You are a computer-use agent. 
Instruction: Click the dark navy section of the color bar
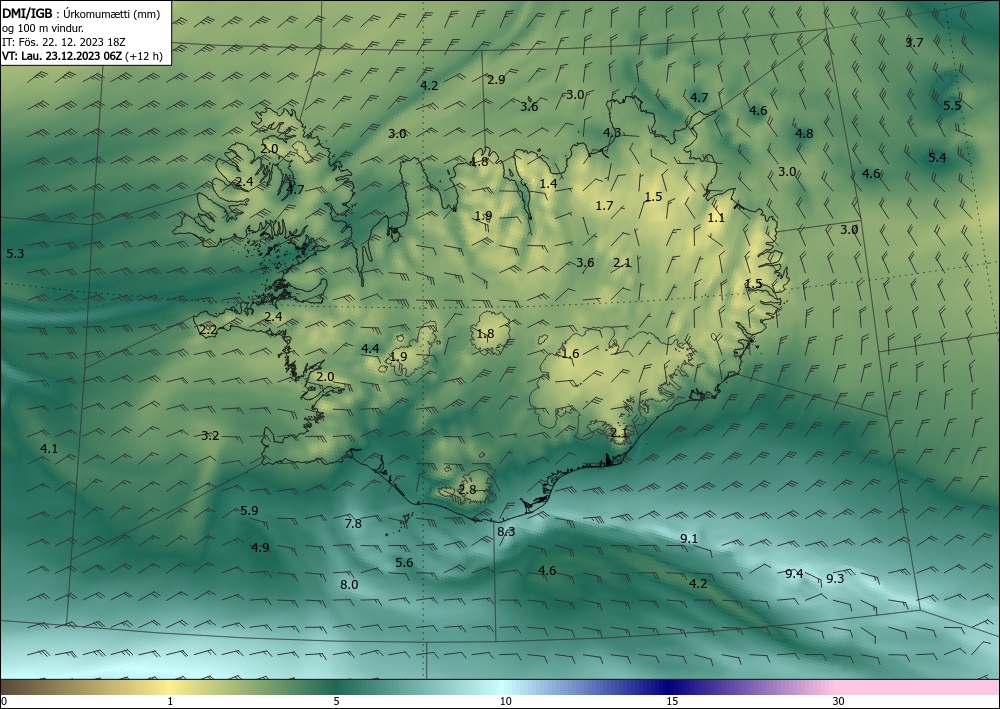(x=670, y=687)
